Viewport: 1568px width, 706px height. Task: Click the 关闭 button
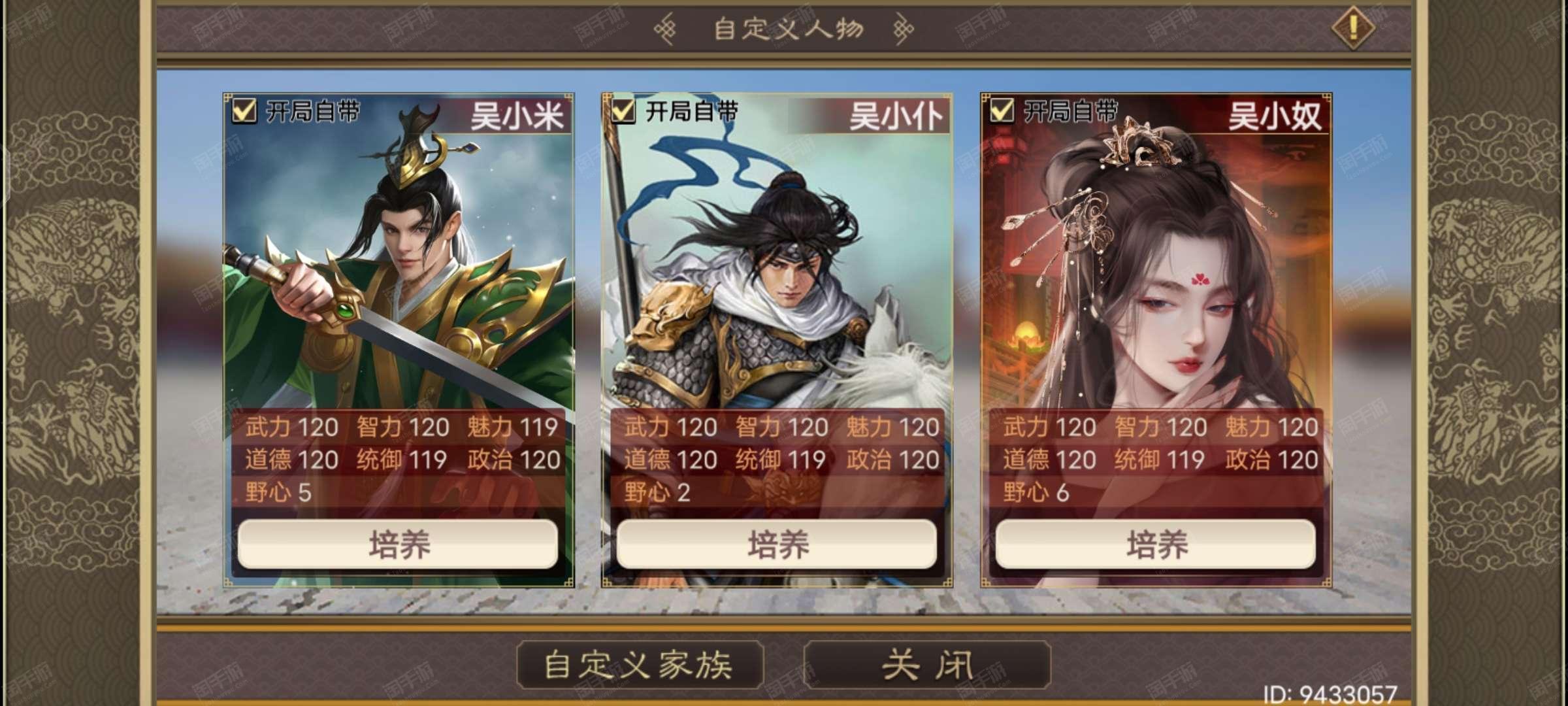point(927,665)
